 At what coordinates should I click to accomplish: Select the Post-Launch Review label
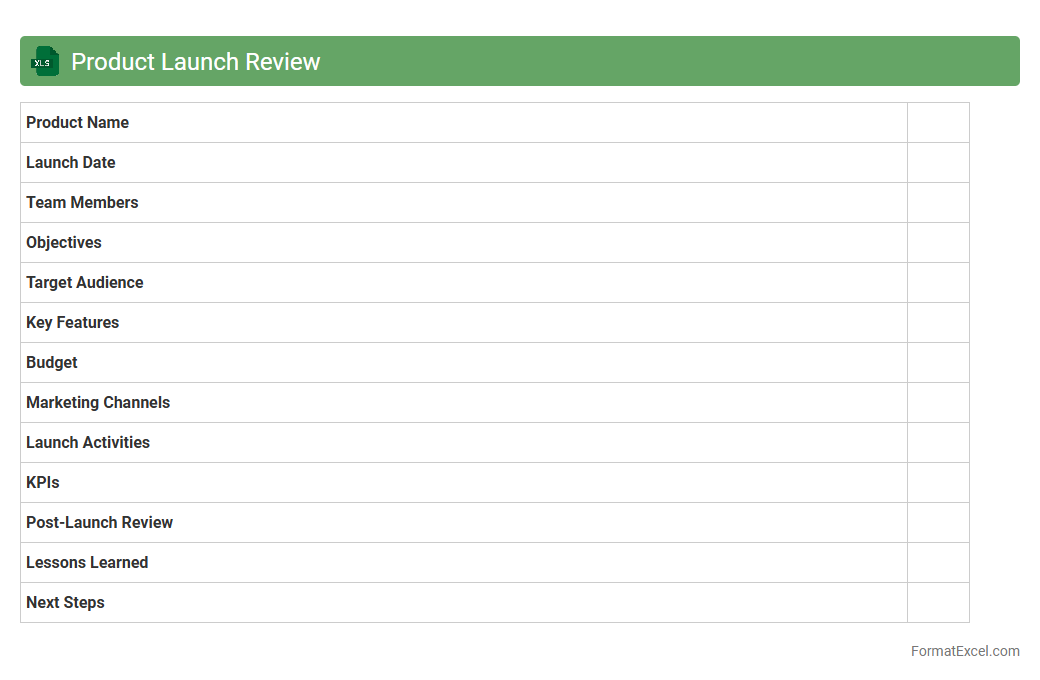tap(100, 523)
